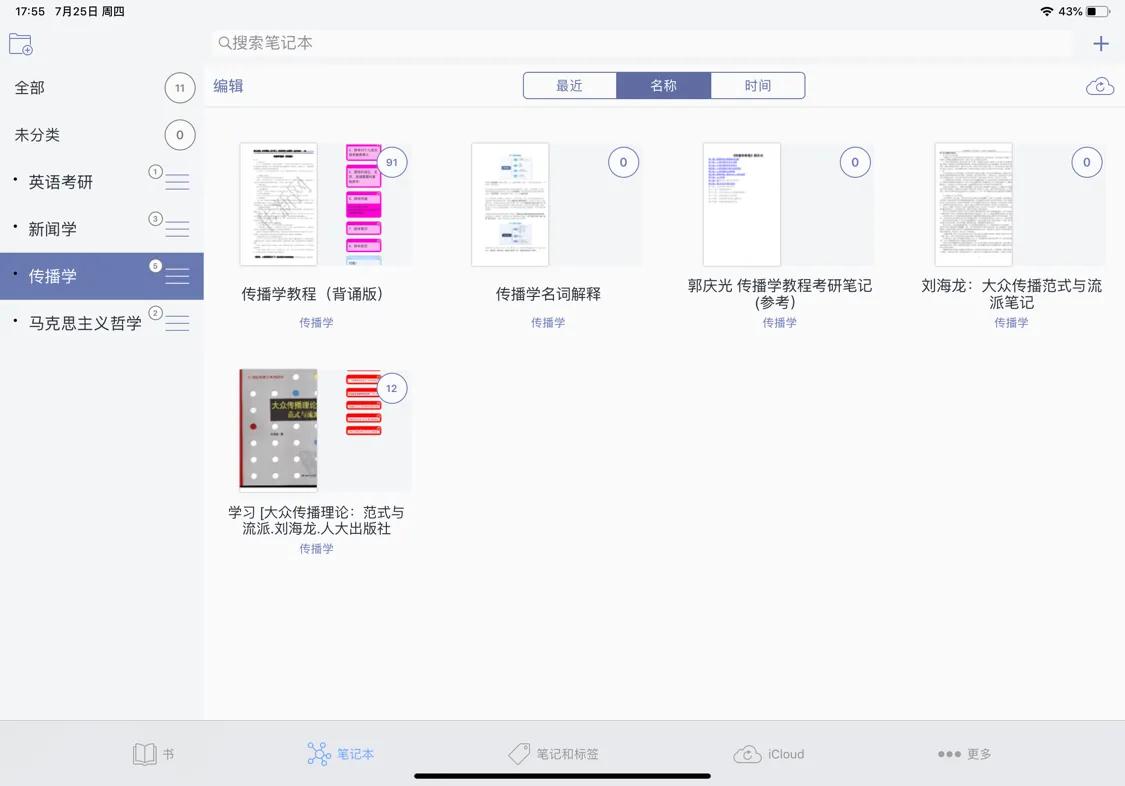Tap the battery indicator at top right

[1094, 12]
